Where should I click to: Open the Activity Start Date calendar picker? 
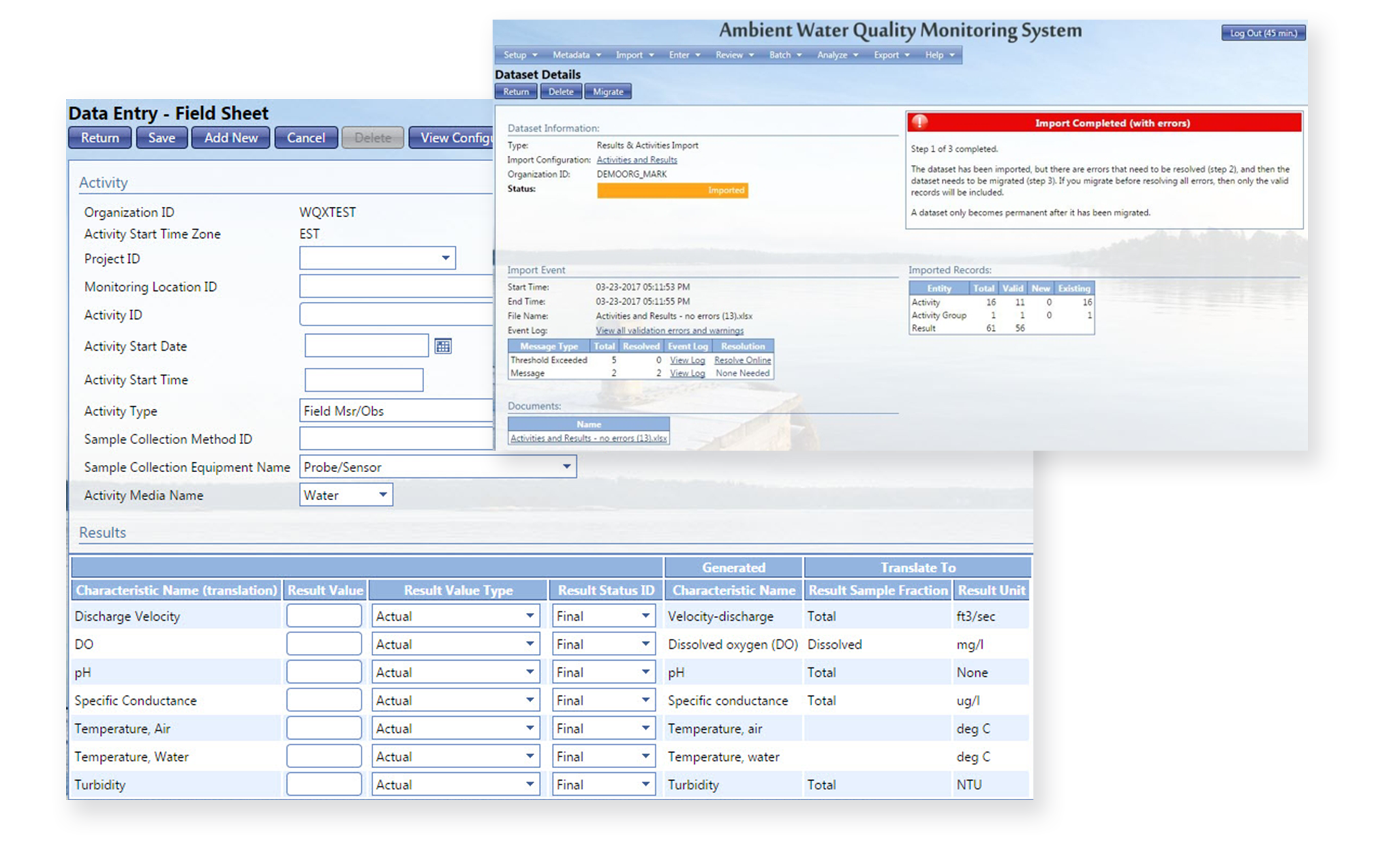[x=443, y=346]
